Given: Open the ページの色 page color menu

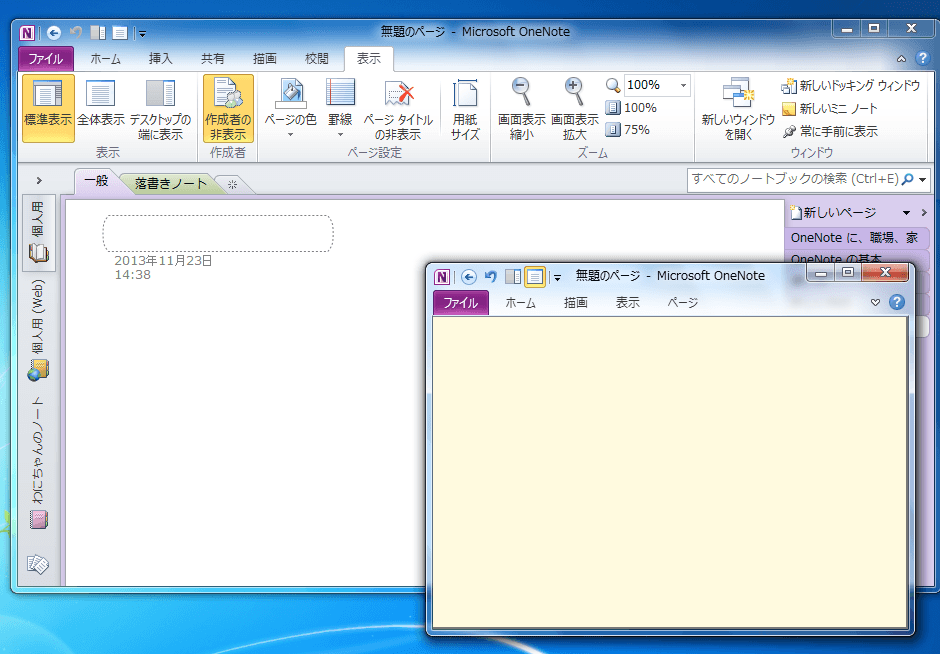Looking at the screenshot, I should point(290,109).
